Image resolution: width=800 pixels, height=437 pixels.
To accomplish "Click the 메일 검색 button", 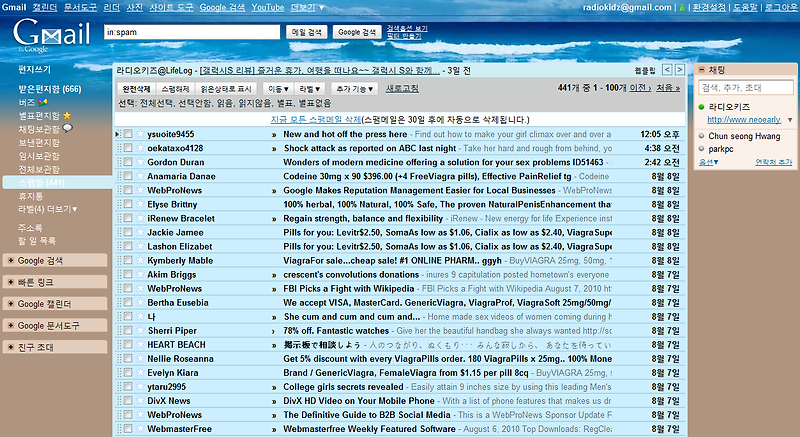I will click(x=306, y=32).
